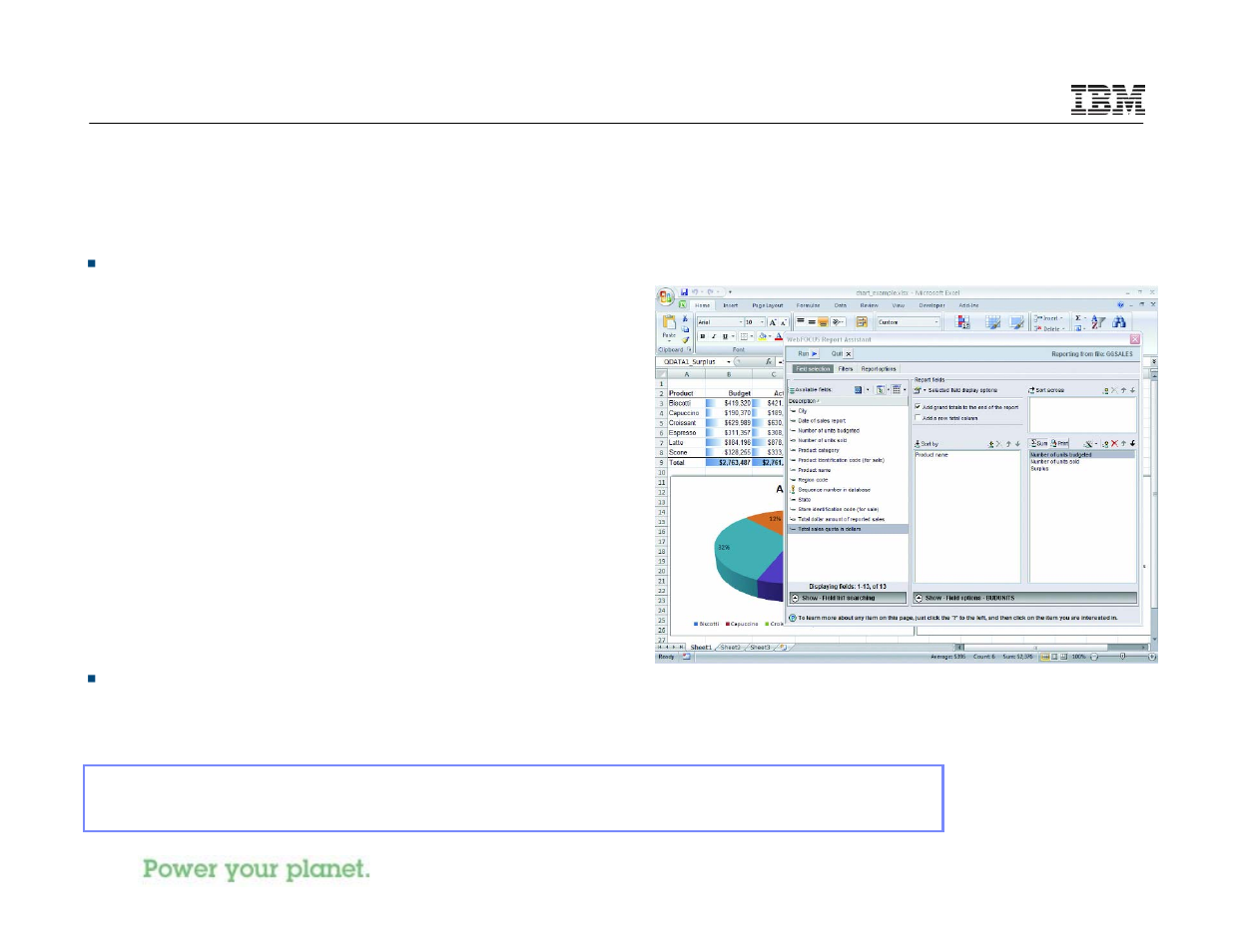Open Available fields view dropdown arrow
Screen dimensions: 1233x952
(x=868, y=390)
